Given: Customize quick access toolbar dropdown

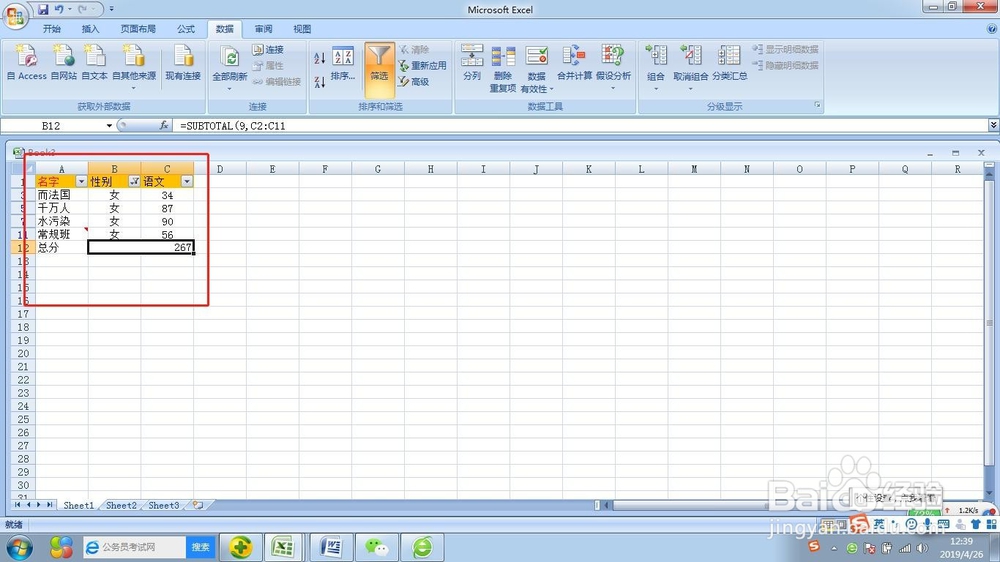Looking at the screenshot, I should [x=112, y=9].
